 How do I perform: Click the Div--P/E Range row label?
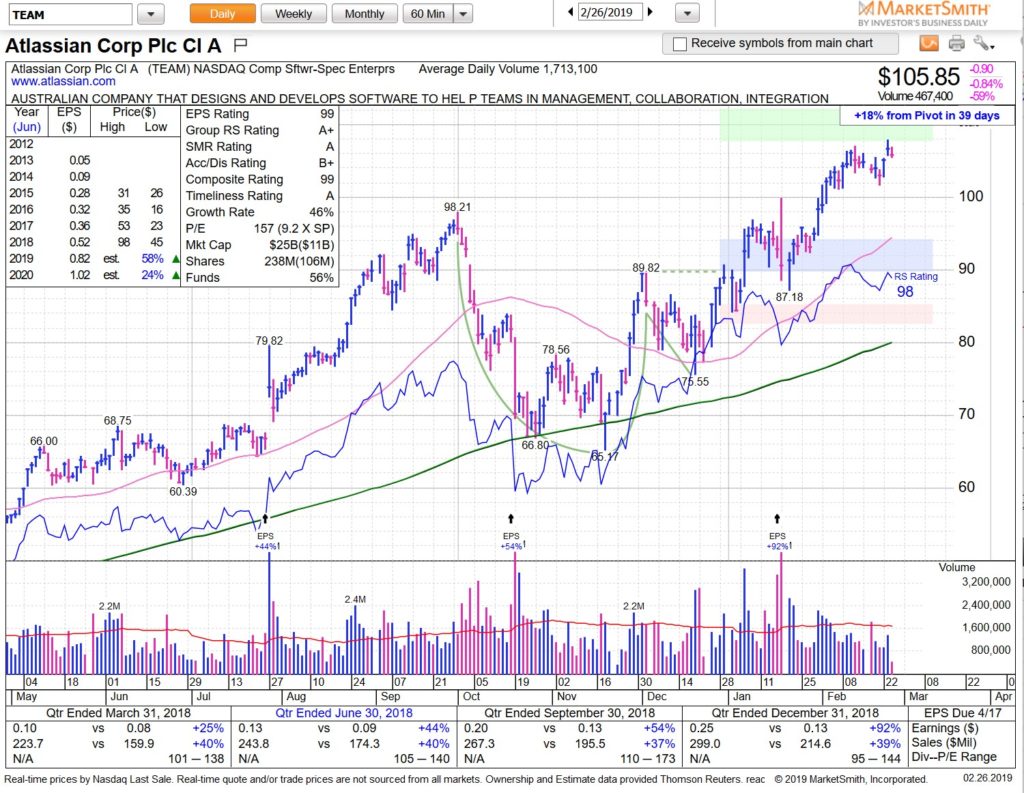coord(953,757)
